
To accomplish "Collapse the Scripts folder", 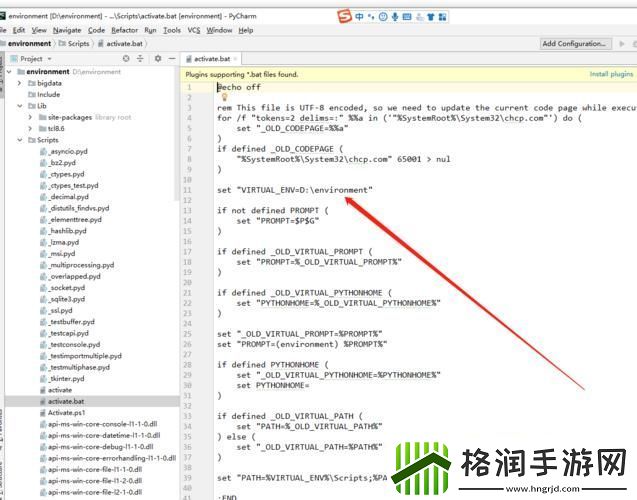I will [20, 141].
